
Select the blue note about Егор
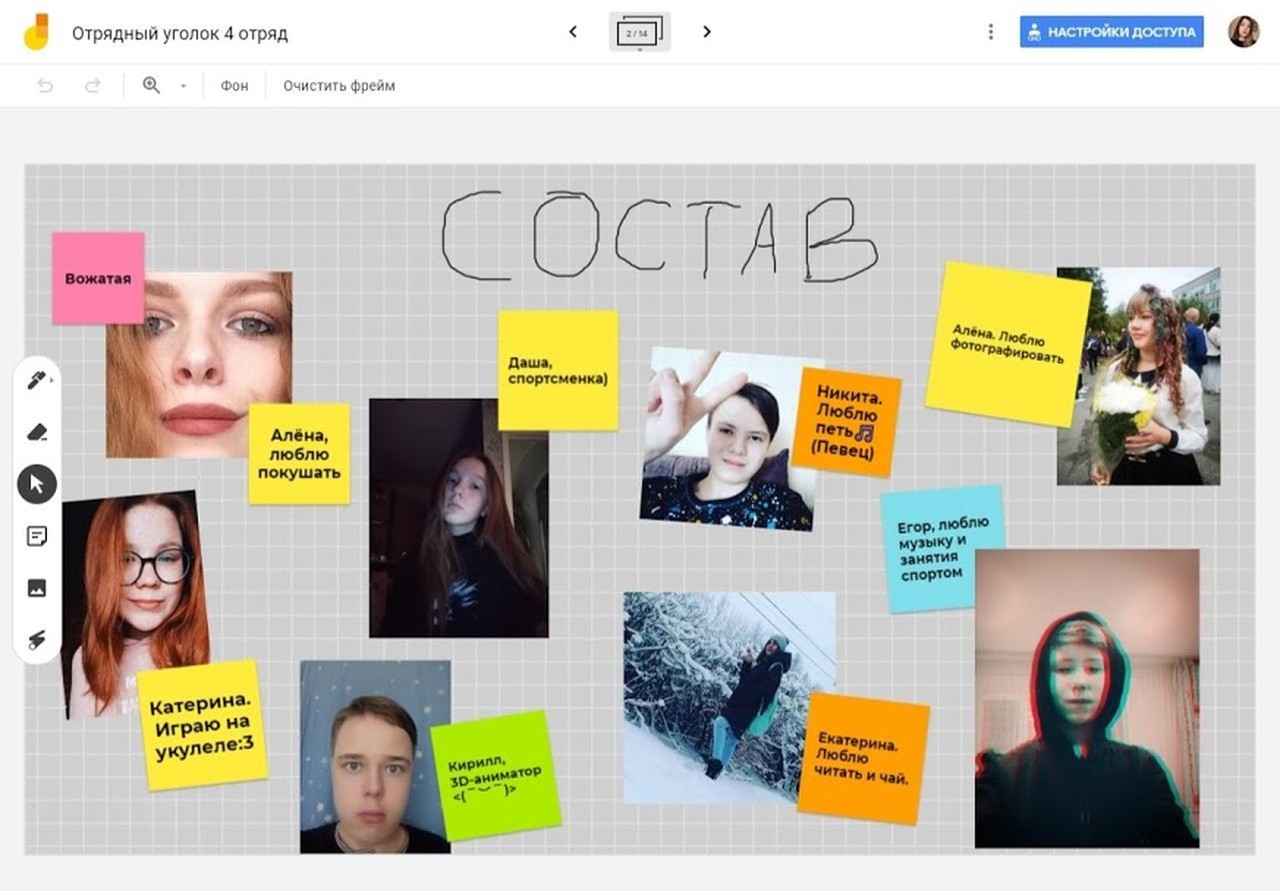pyautogui.click(x=943, y=549)
